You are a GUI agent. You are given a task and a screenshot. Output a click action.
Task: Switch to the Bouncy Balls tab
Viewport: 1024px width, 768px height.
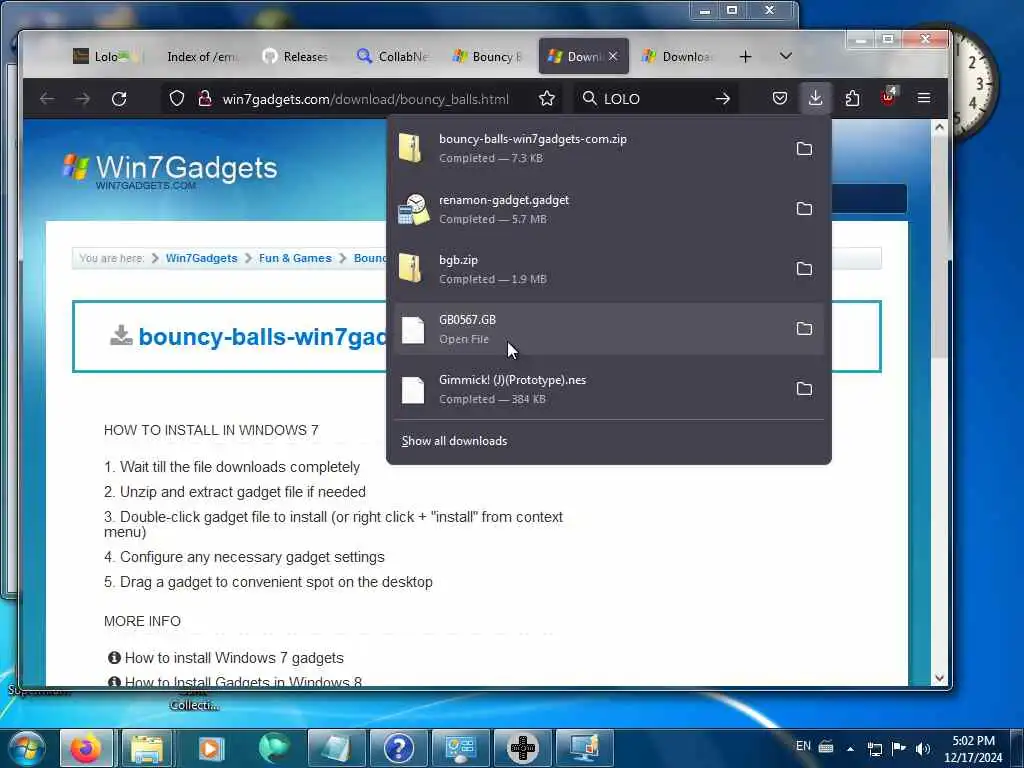[488, 57]
